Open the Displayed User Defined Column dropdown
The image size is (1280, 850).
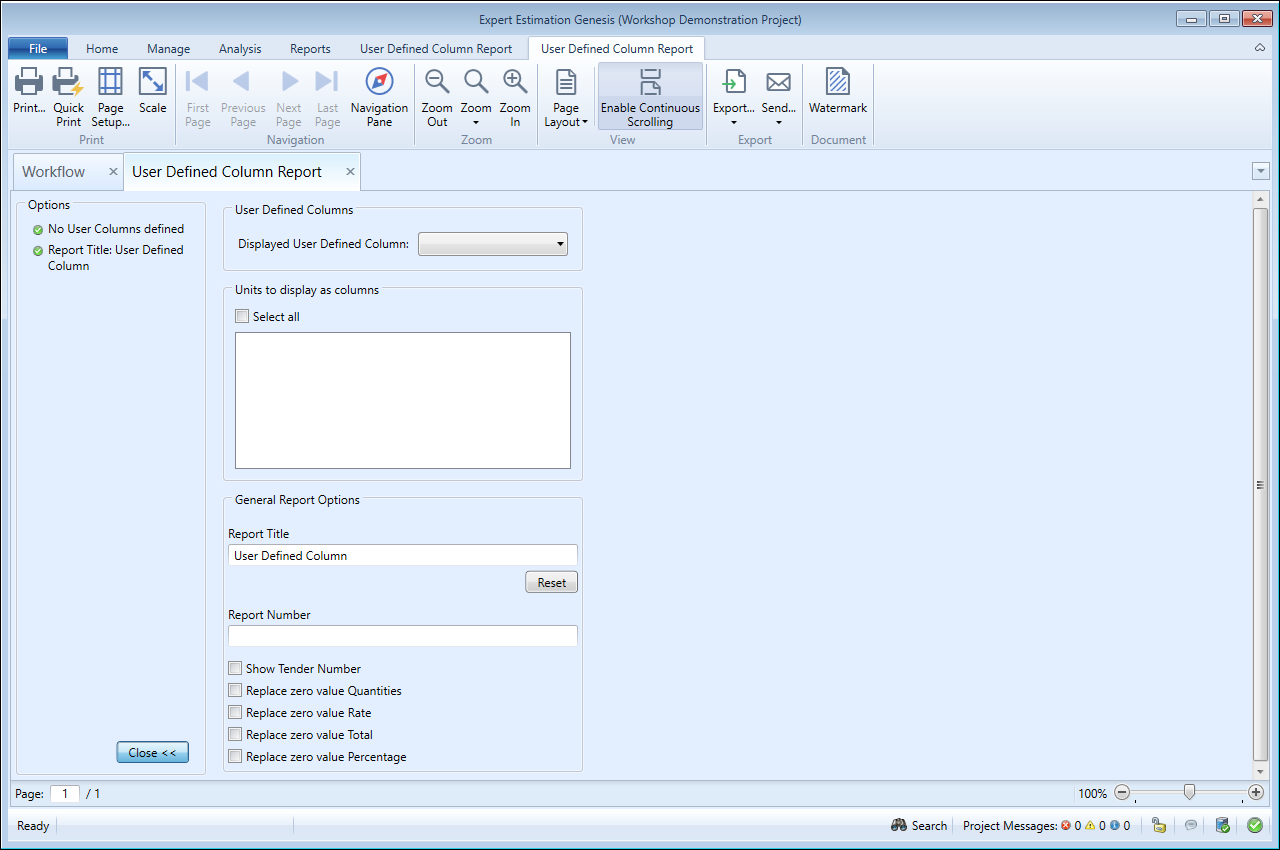click(x=493, y=244)
